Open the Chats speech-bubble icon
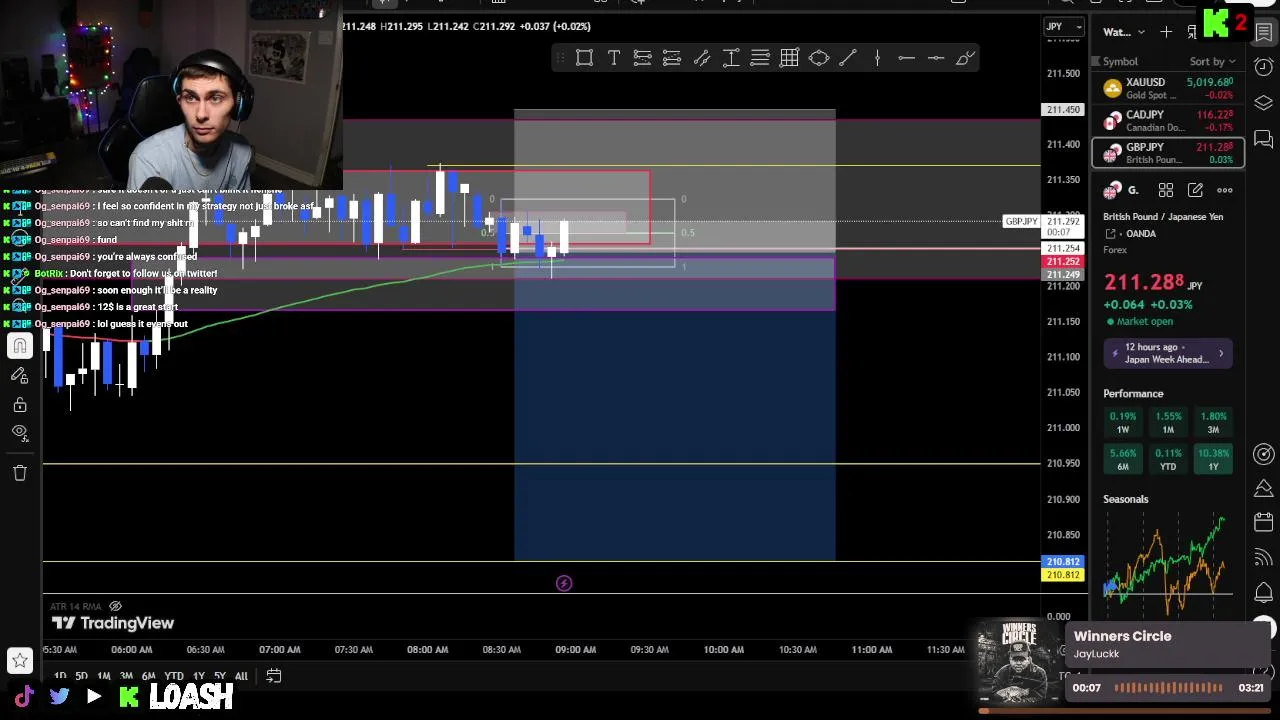1280x720 pixels. [1264, 140]
